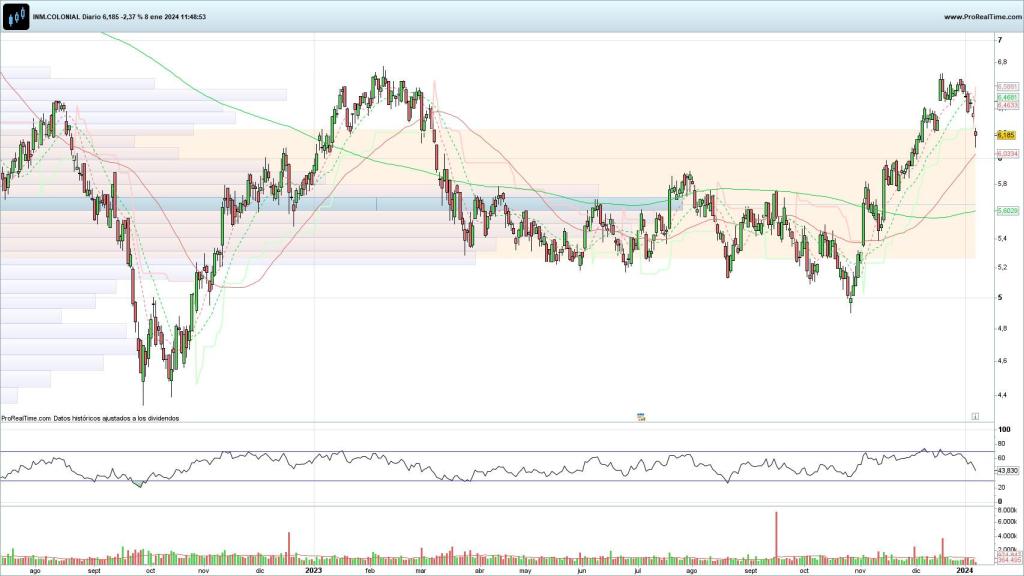The image size is (1024, 576).
Task: Click the RSI axis level 100
Action: coord(1003,429)
